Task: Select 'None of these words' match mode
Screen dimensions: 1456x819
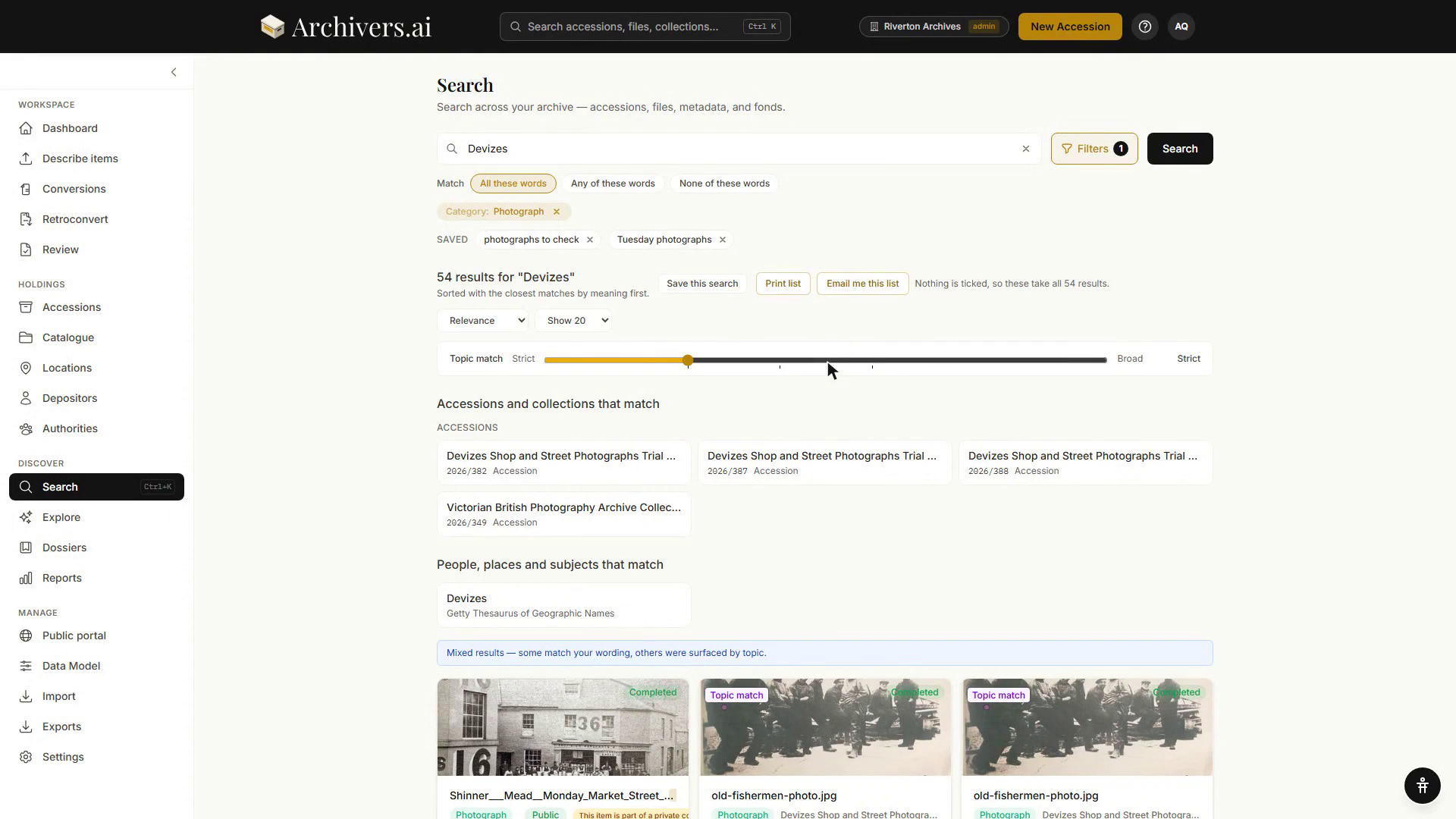Action: tap(724, 184)
